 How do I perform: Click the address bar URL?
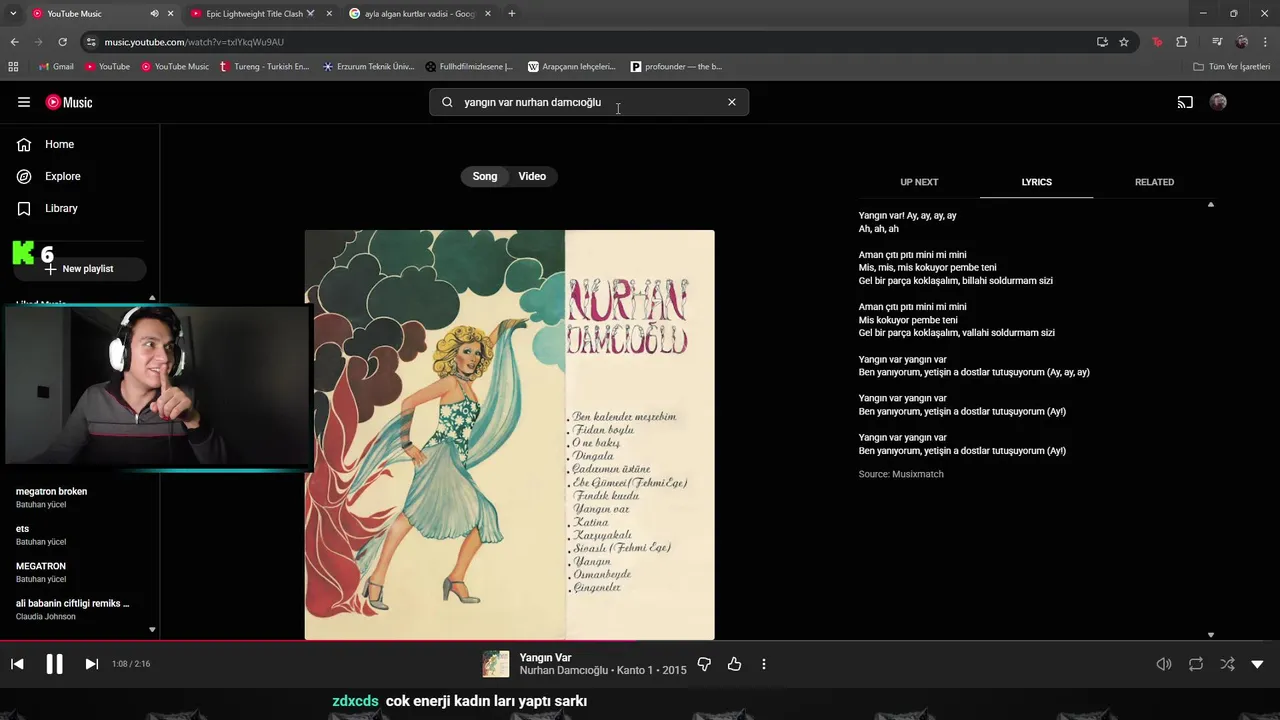click(194, 42)
